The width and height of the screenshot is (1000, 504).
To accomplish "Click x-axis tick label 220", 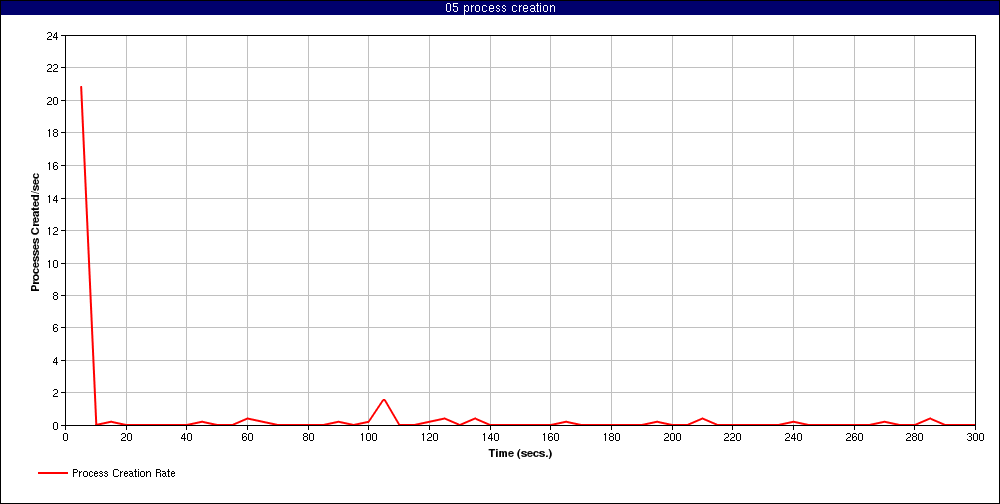I will click(x=732, y=437).
